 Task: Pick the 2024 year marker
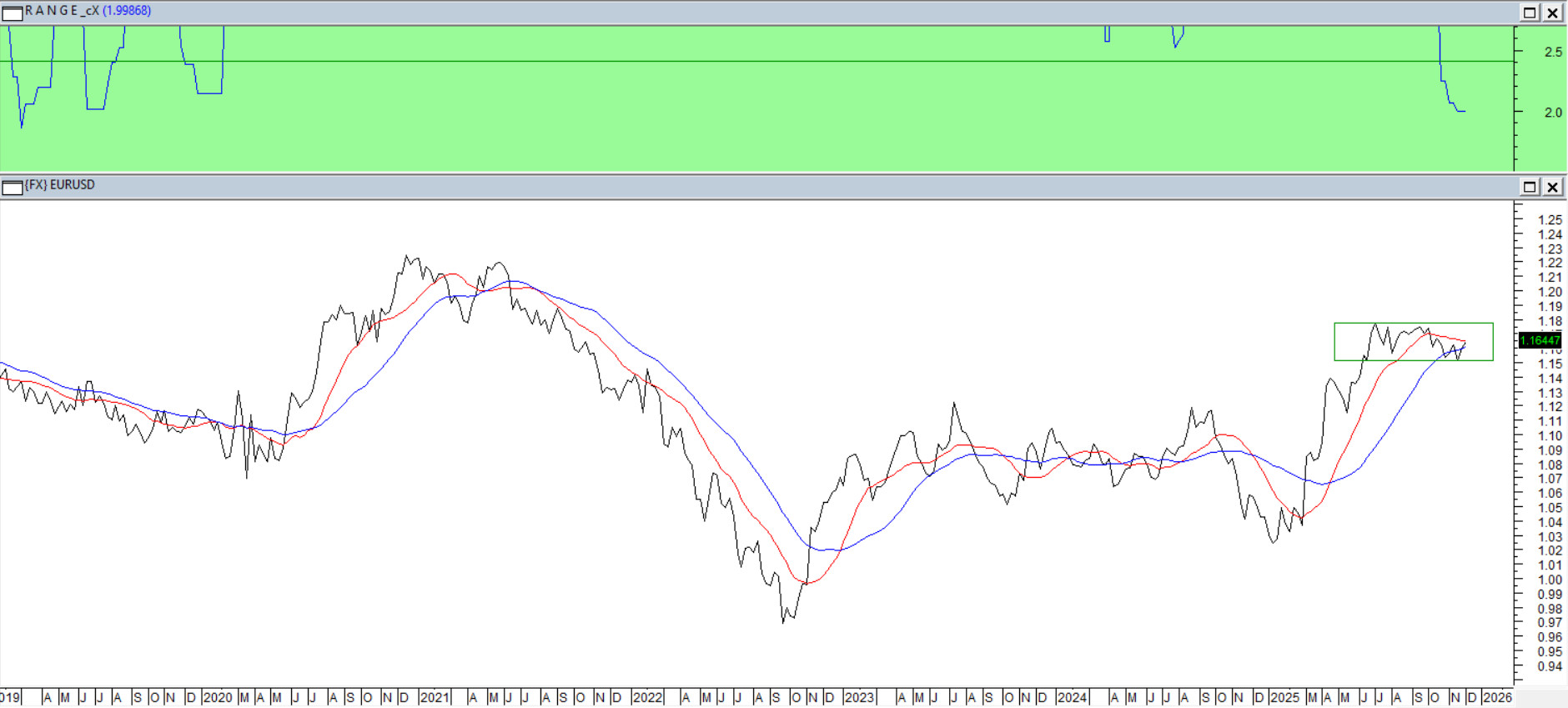pyautogui.click(x=1072, y=697)
